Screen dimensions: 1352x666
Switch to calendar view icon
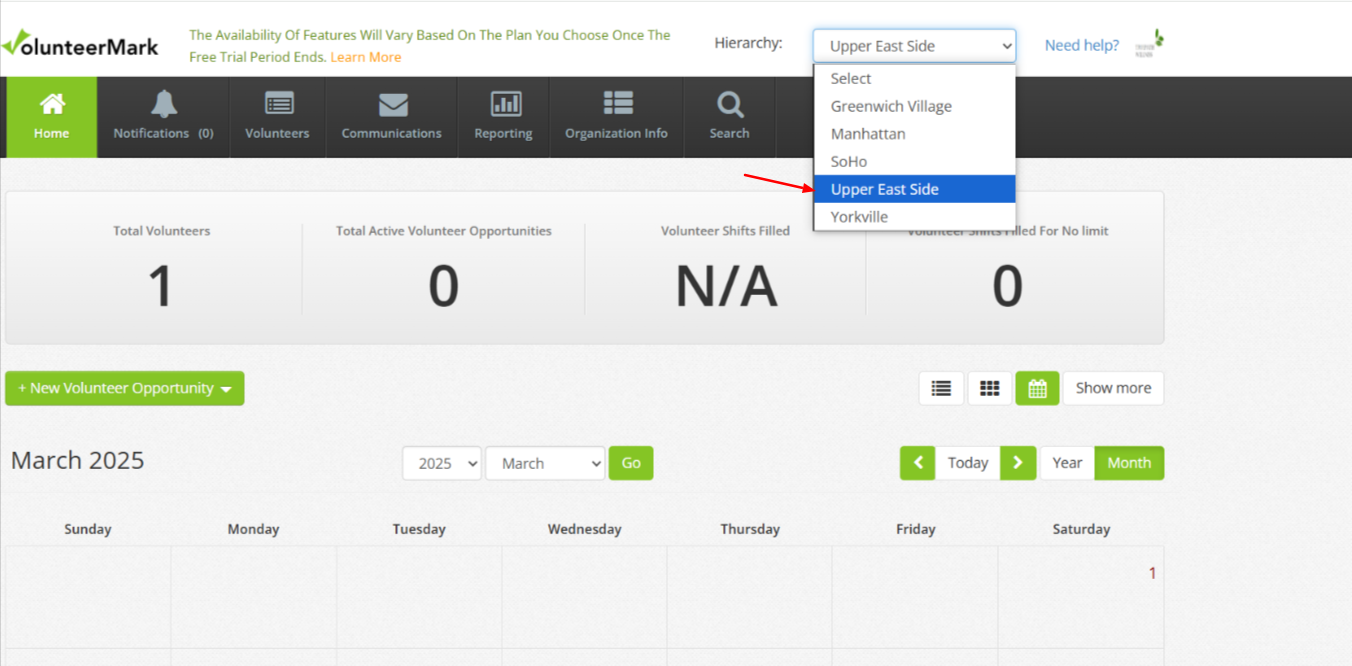coord(1037,388)
